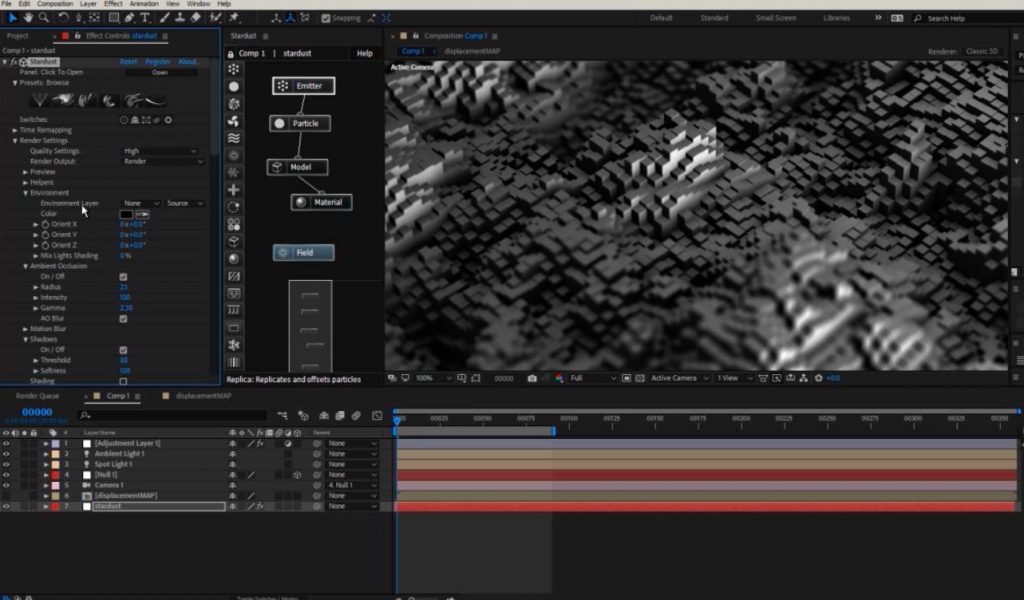Screen dimensions: 1024x600
Task: Select the Emitter node in graph
Action: [302, 86]
